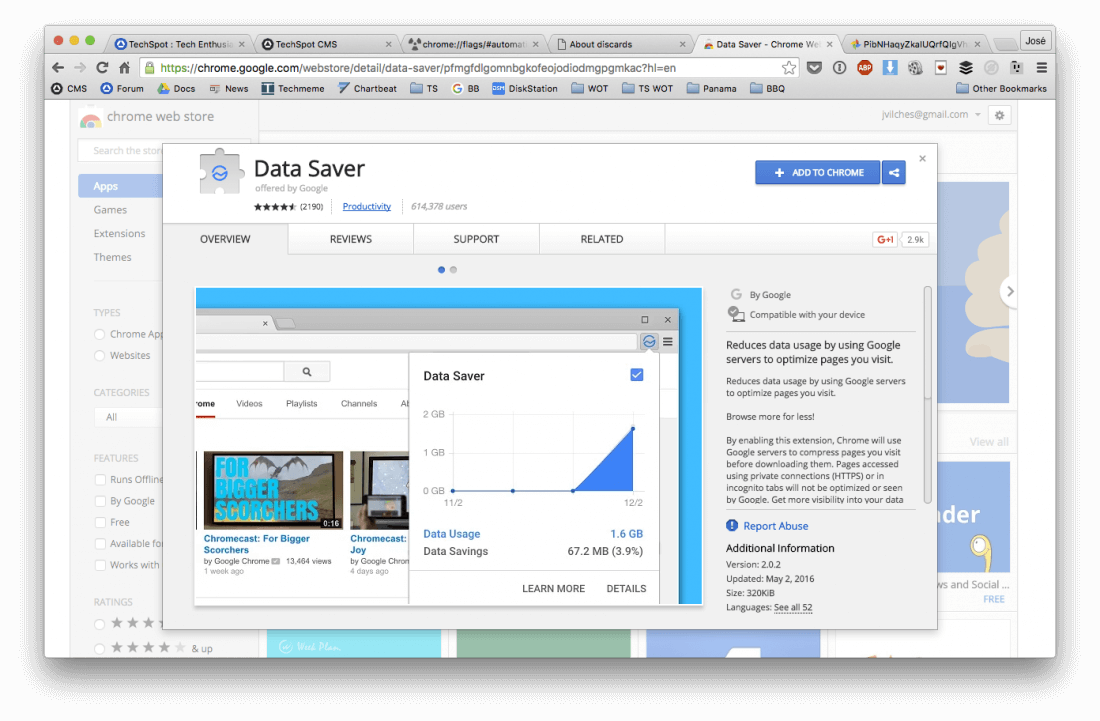Open the TS bookmarks folder
The width and height of the screenshot is (1100, 721).
(x=424, y=88)
